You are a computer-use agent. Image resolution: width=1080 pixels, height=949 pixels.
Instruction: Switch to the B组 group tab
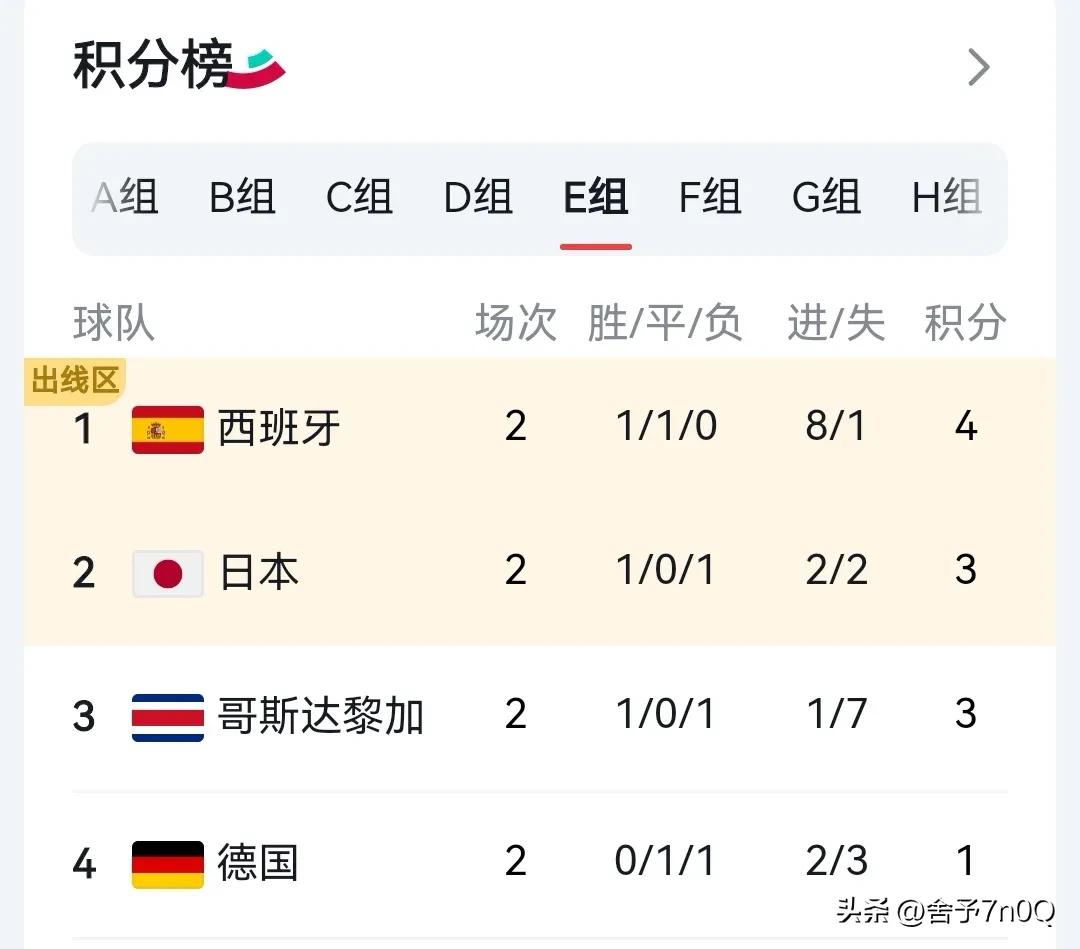click(x=241, y=198)
